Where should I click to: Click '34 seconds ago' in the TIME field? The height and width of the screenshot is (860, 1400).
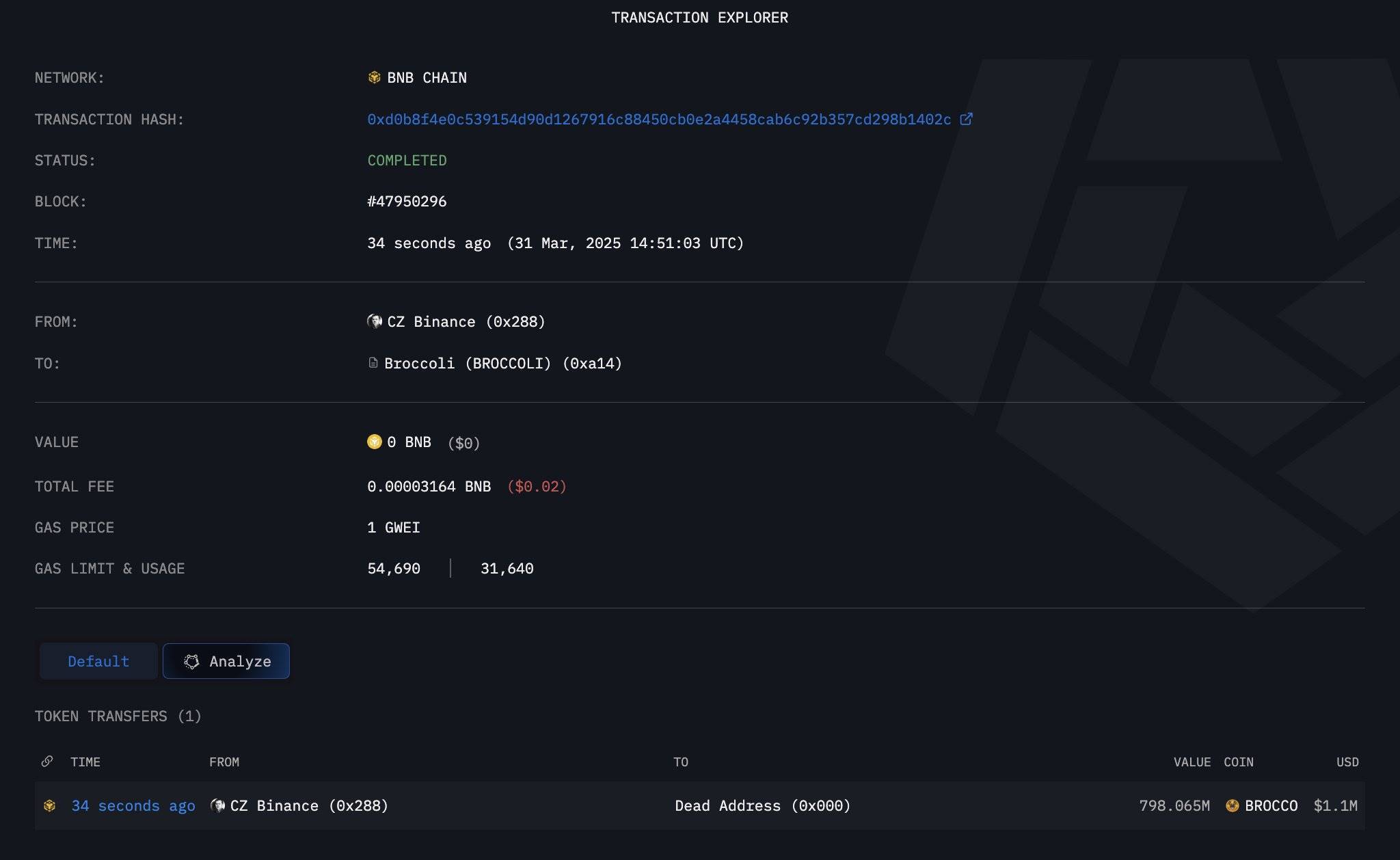coord(429,243)
